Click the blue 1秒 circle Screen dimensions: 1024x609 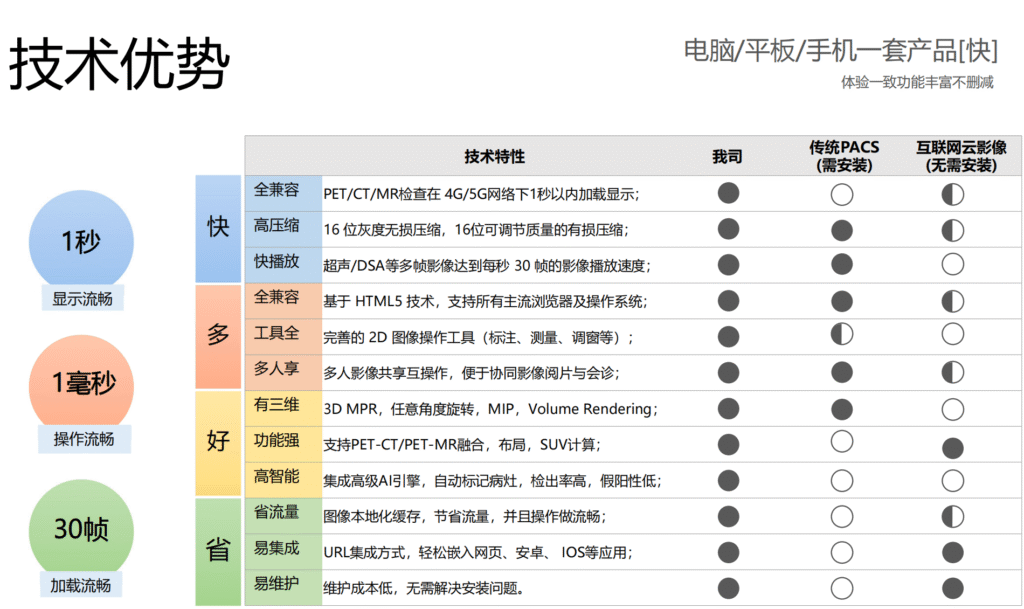pyautogui.click(x=82, y=239)
